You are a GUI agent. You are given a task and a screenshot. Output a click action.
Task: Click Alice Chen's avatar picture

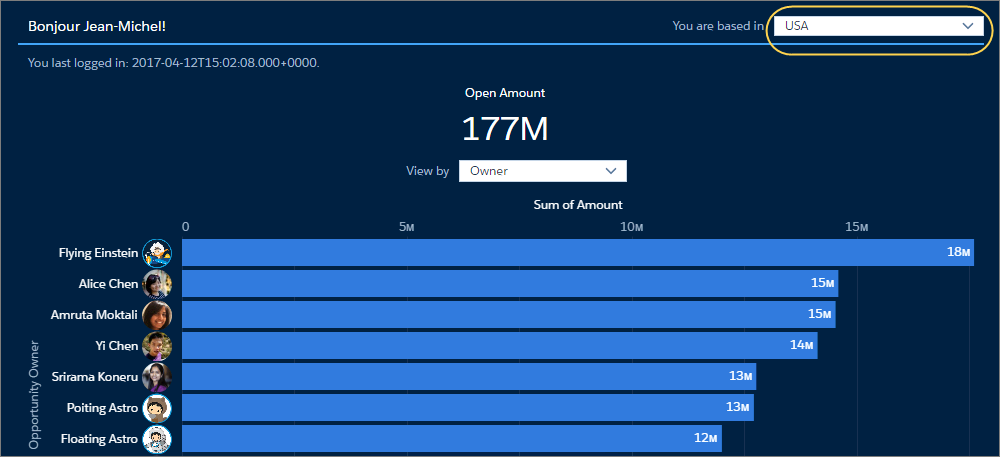(157, 284)
